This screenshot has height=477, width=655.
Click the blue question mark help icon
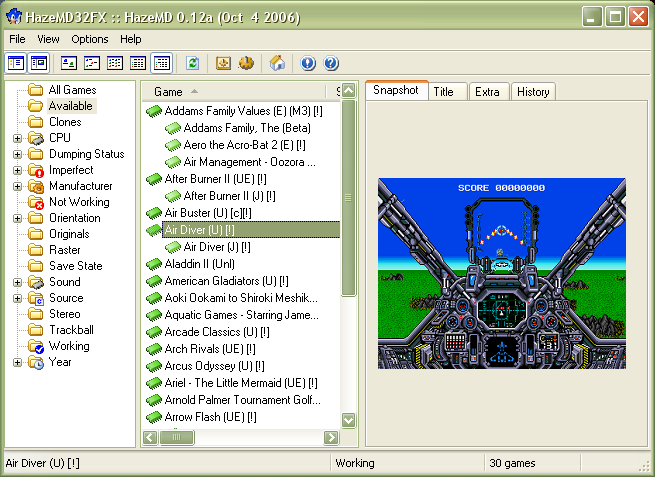tap(331, 63)
